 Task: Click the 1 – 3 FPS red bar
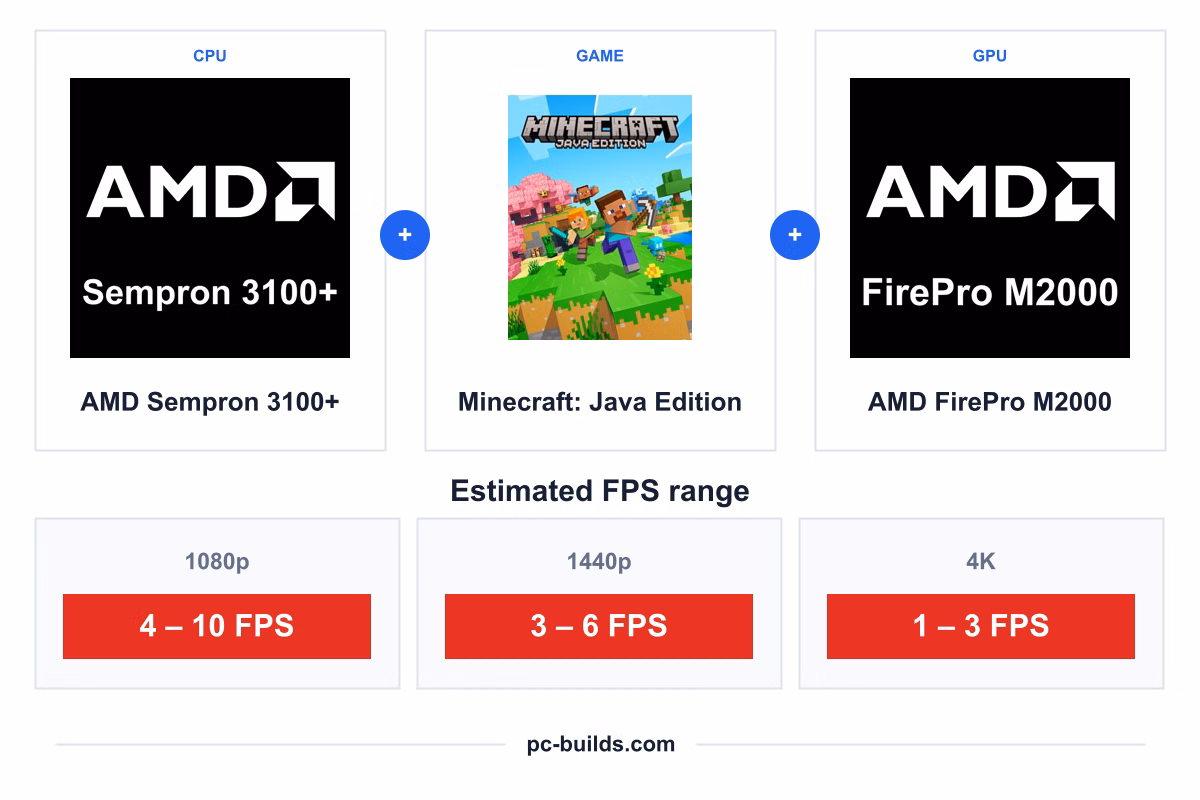pyautogui.click(x=981, y=626)
